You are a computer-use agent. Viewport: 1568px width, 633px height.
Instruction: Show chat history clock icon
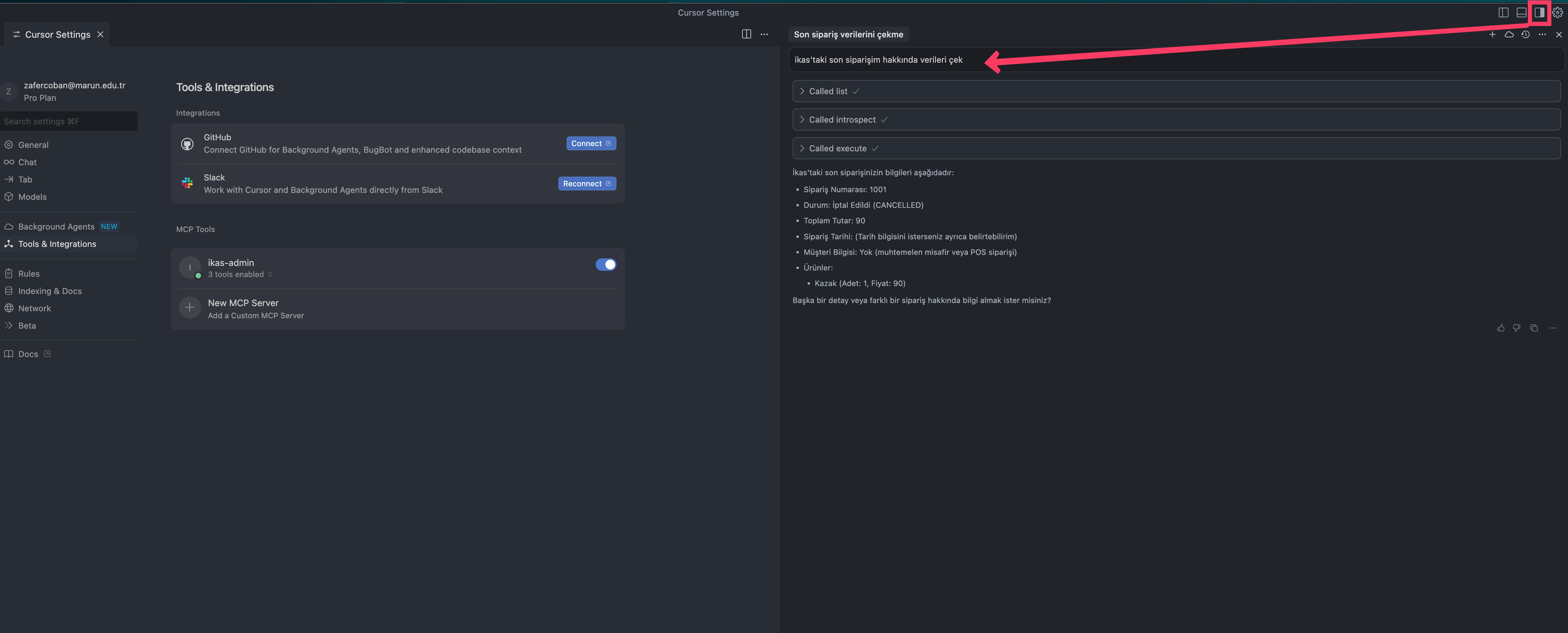(x=1525, y=35)
